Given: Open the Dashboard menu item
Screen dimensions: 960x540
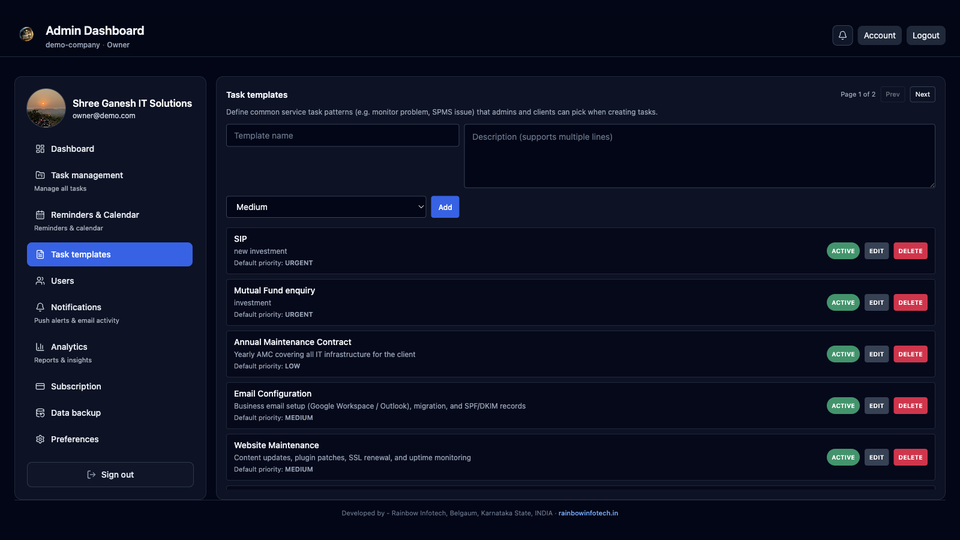Looking at the screenshot, I should tap(110, 149).
